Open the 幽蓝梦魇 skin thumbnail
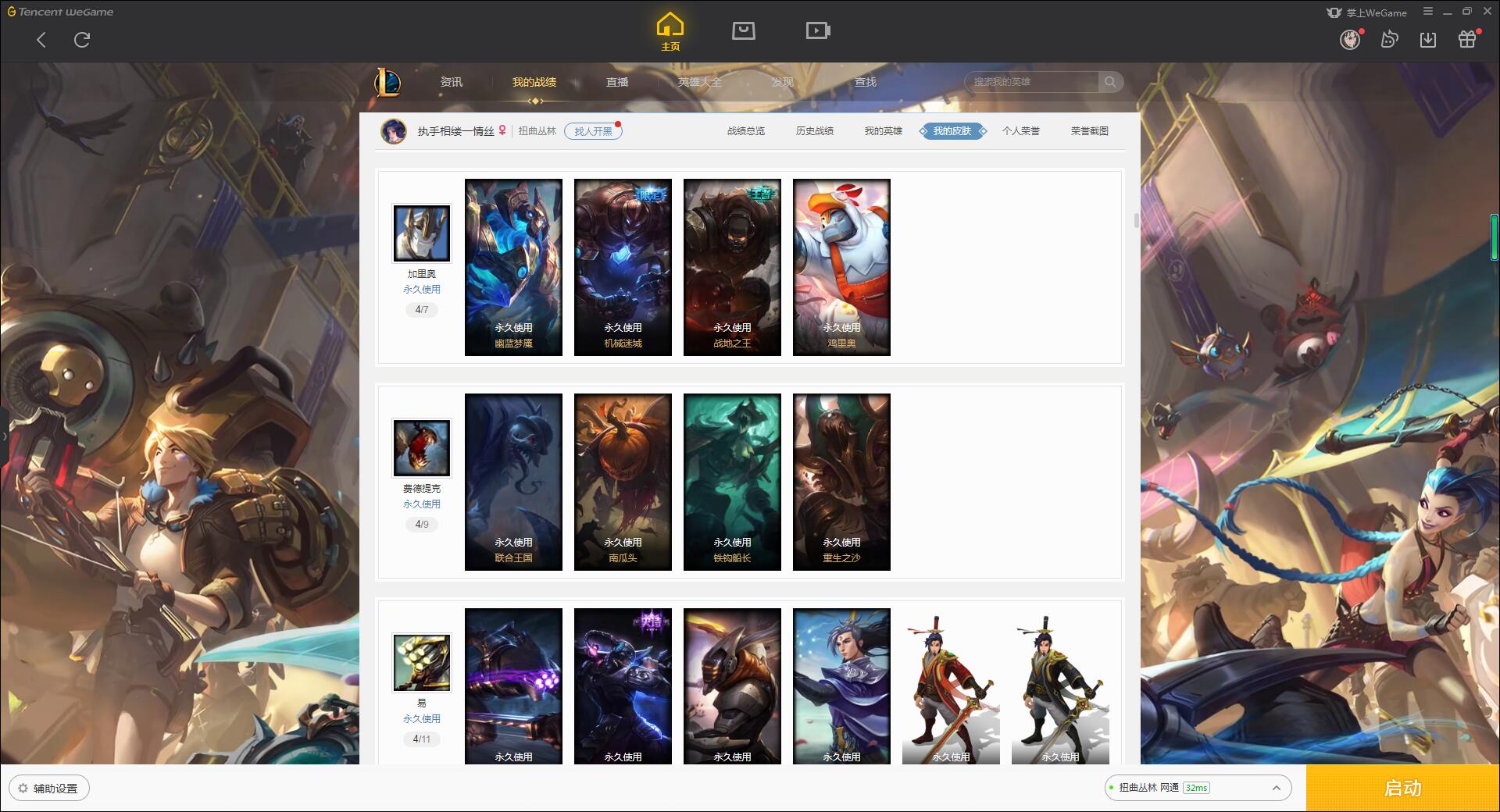1500x812 pixels. 513,267
